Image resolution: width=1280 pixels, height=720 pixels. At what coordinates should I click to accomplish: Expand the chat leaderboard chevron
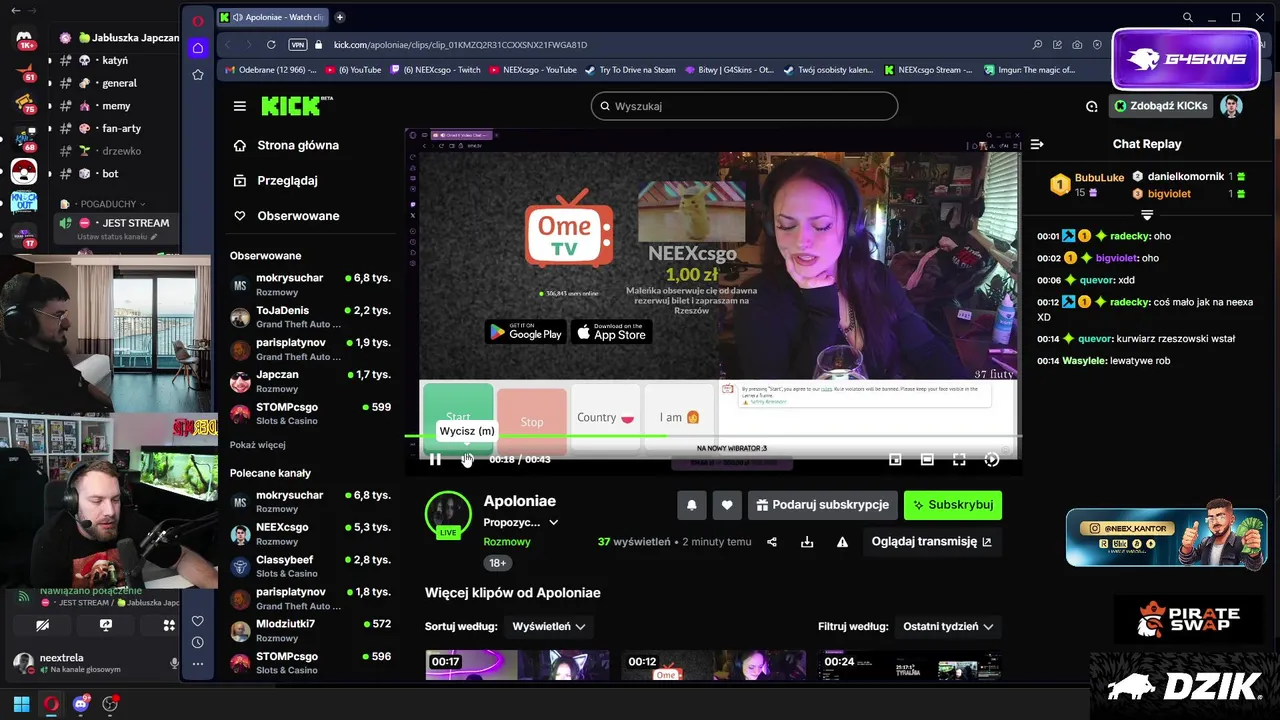tap(1147, 215)
